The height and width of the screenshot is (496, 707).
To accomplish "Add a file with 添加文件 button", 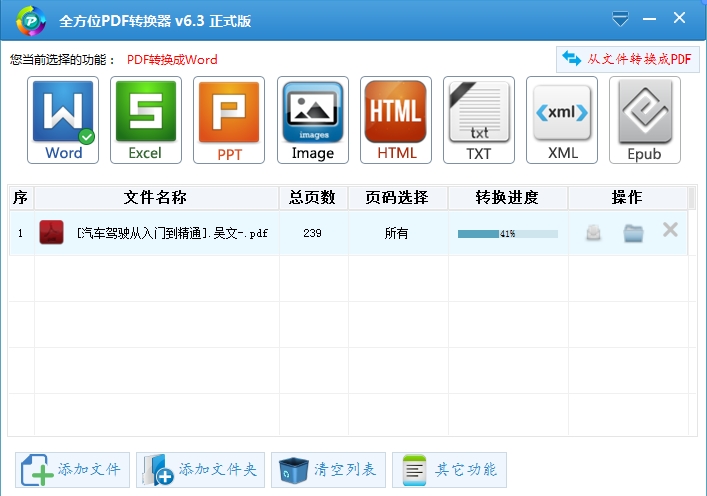I will pos(72,470).
